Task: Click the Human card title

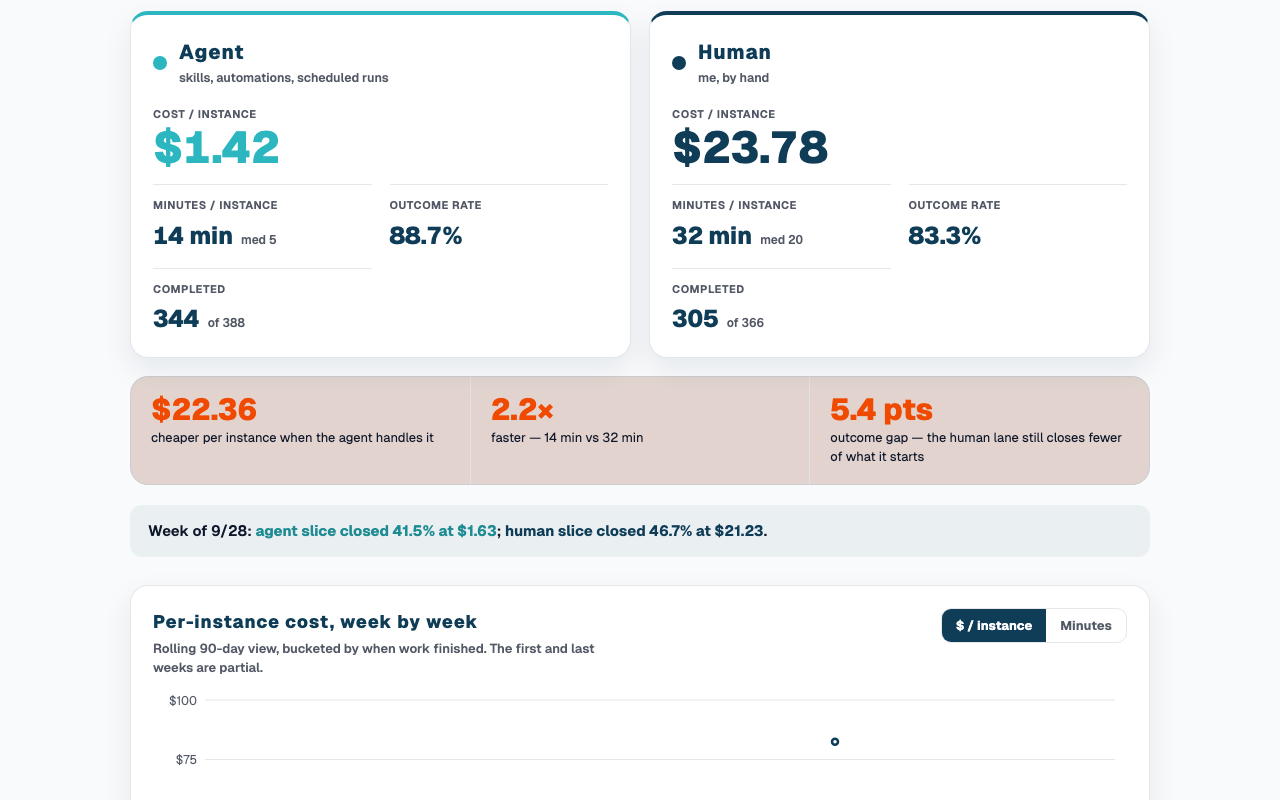Action: tap(734, 52)
